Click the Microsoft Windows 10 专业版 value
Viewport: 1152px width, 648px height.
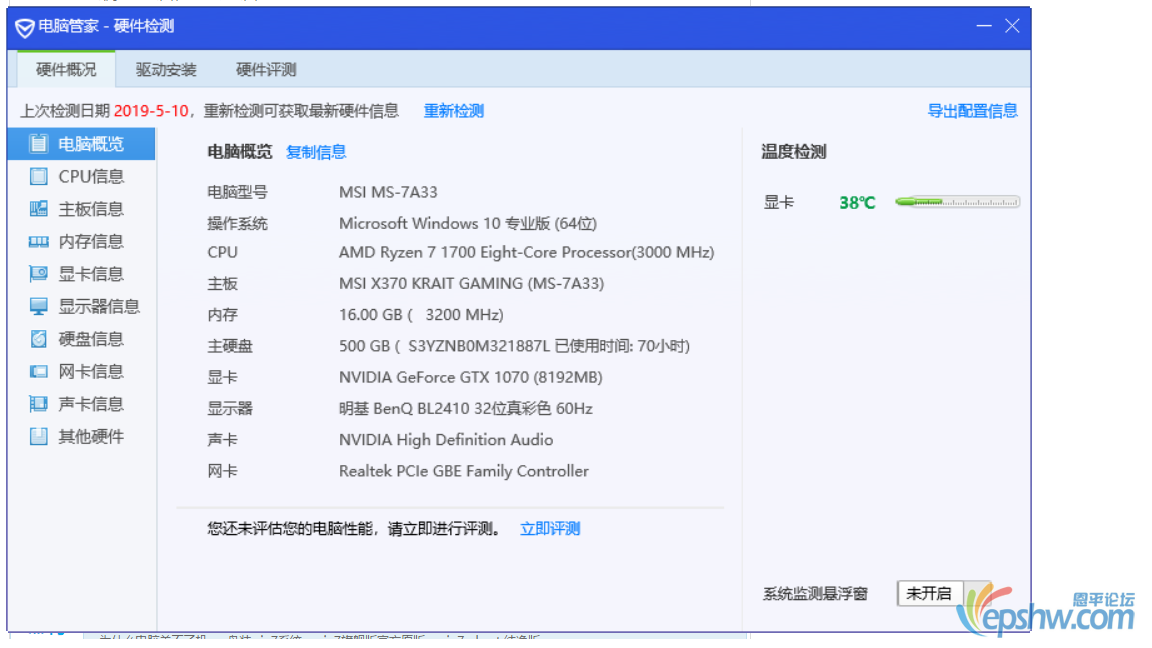tap(468, 223)
